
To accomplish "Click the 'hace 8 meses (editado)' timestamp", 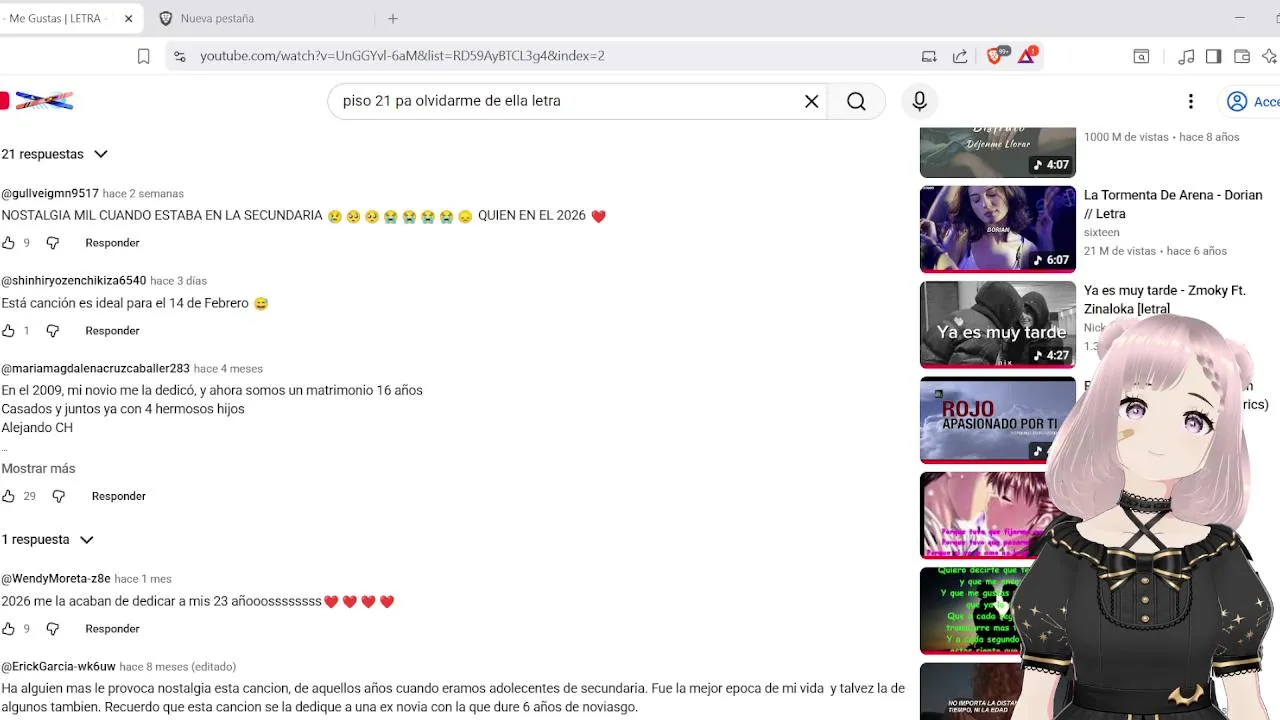I will click(x=178, y=667).
